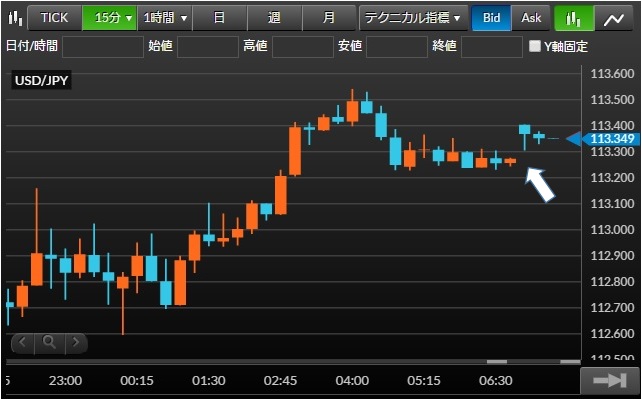Click the 02:45 time axis label
The width and height of the screenshot is (642, 399).
[x=280, y=381]
